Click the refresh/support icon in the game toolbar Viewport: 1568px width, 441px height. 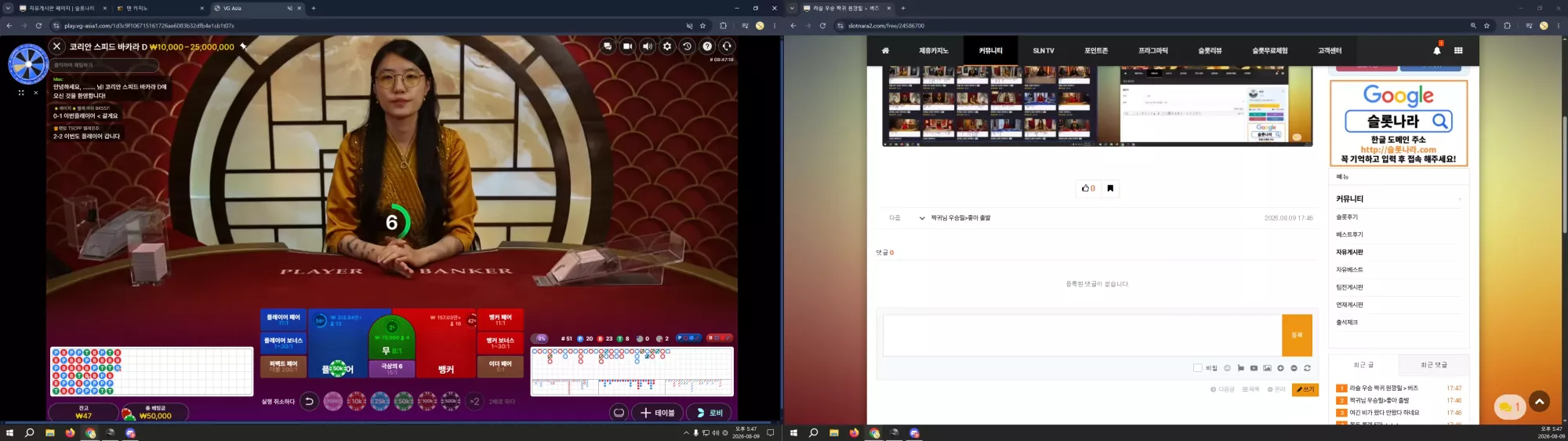click(727, 46)
